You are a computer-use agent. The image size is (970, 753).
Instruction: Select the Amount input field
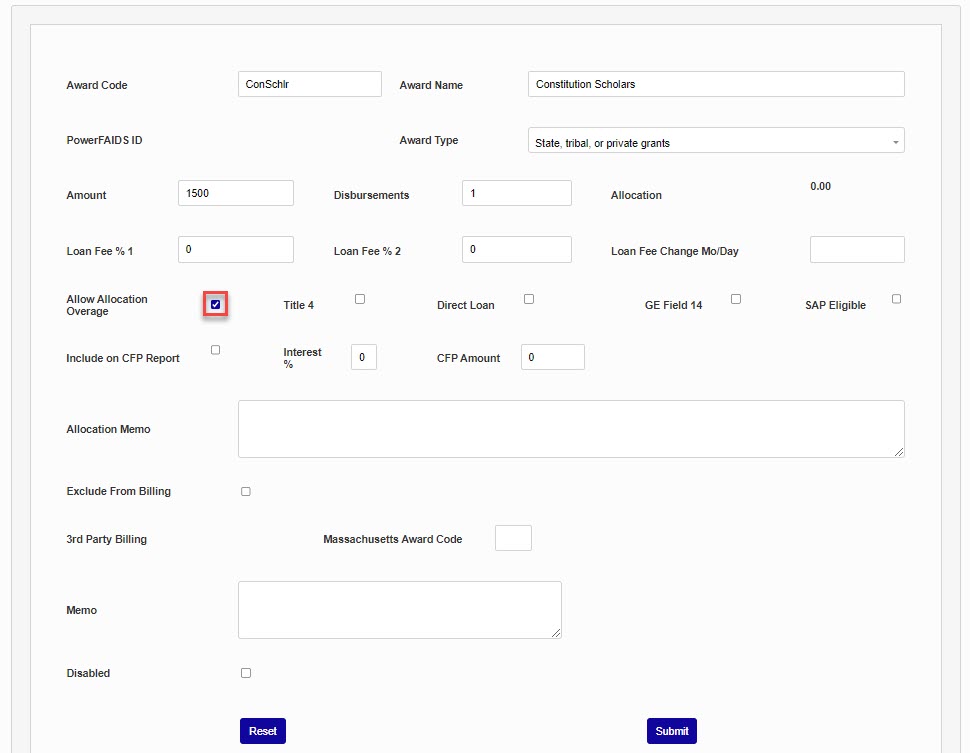coord(236,193)
